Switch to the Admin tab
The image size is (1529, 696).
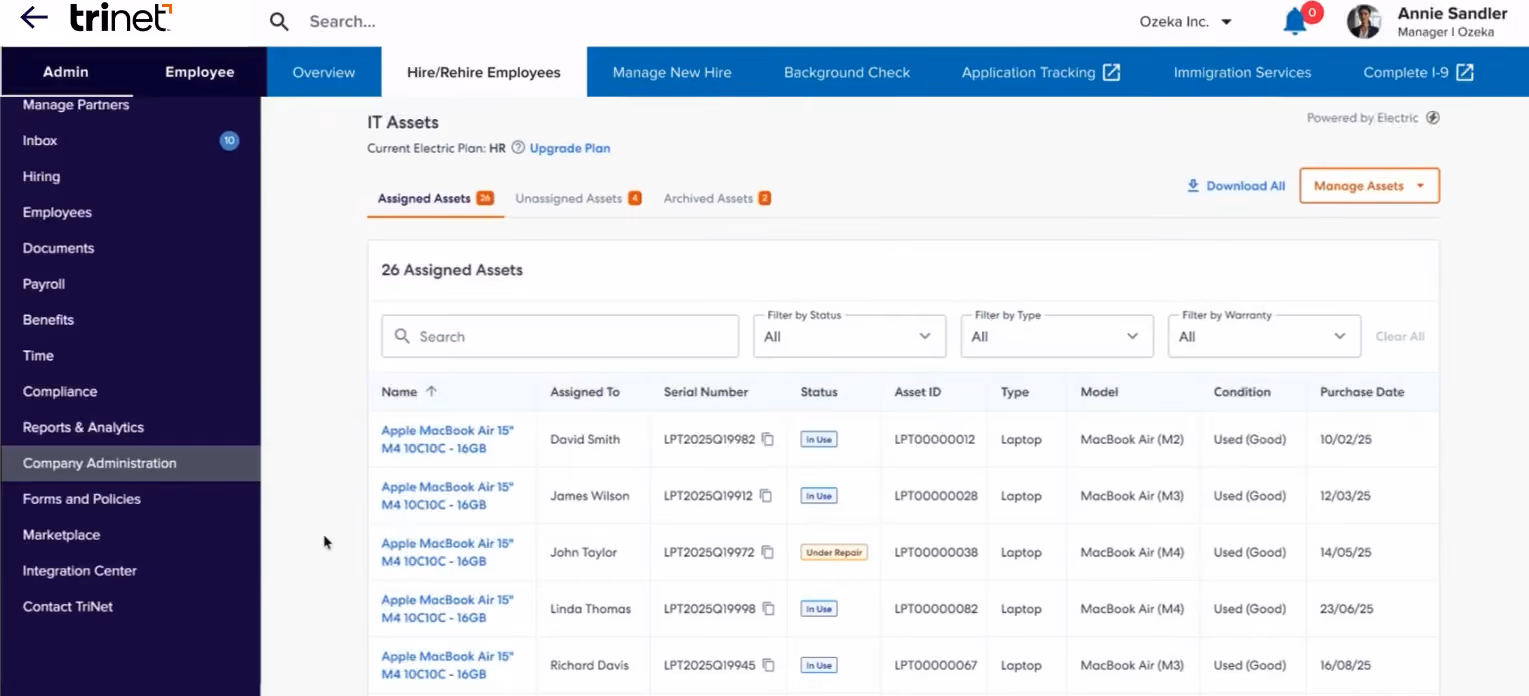66,72
